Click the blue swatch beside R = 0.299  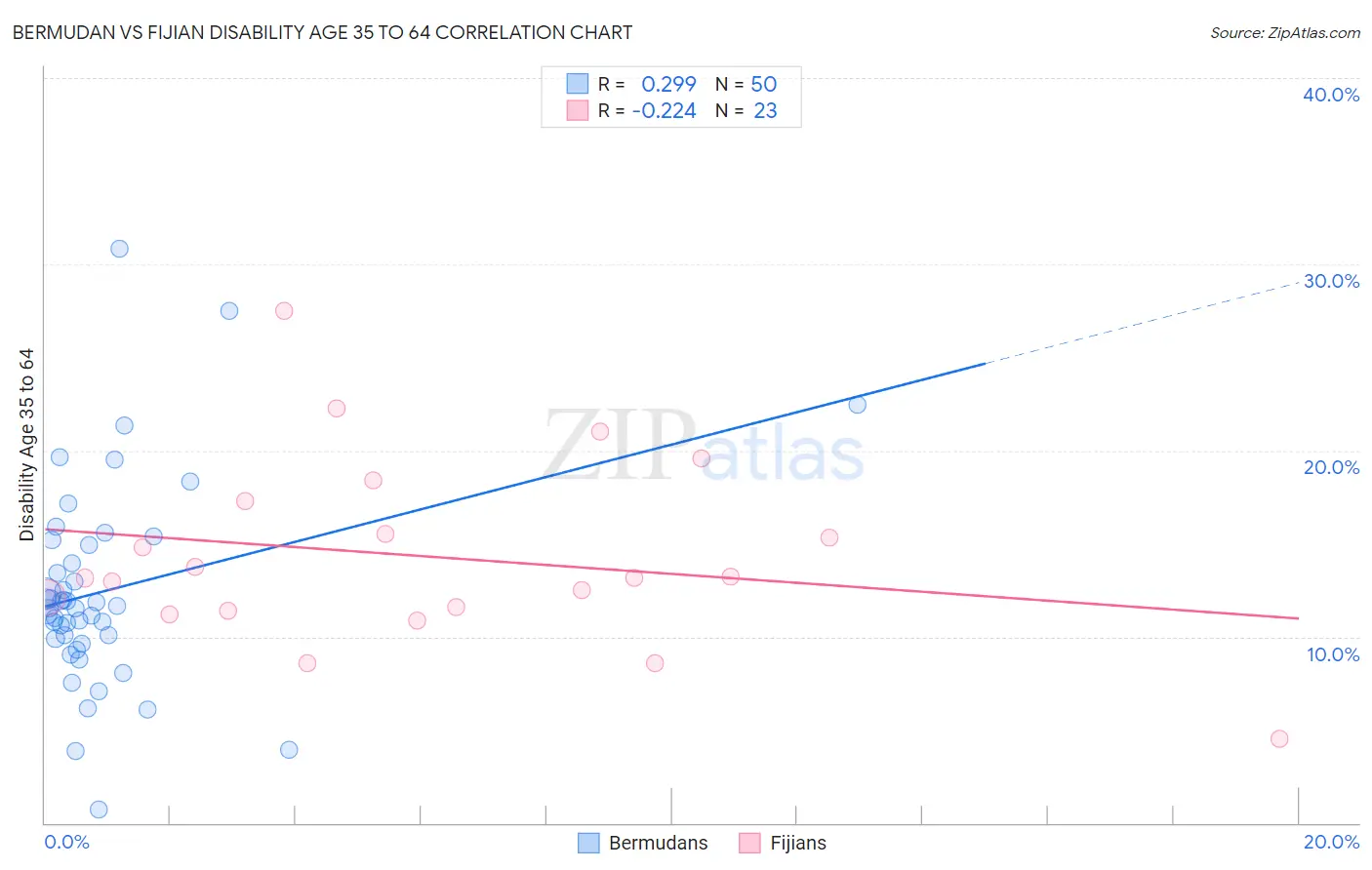[578, 84]
